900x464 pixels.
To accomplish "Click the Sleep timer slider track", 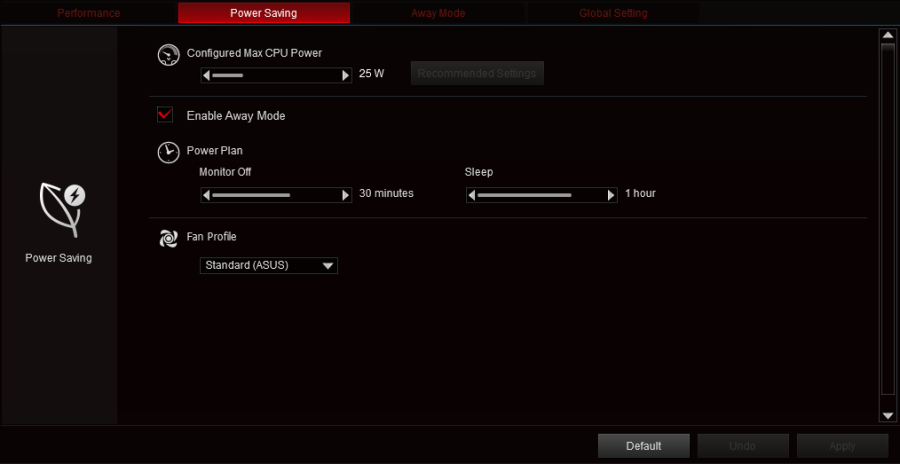I will pyautogui.click(x=541, y=195).
